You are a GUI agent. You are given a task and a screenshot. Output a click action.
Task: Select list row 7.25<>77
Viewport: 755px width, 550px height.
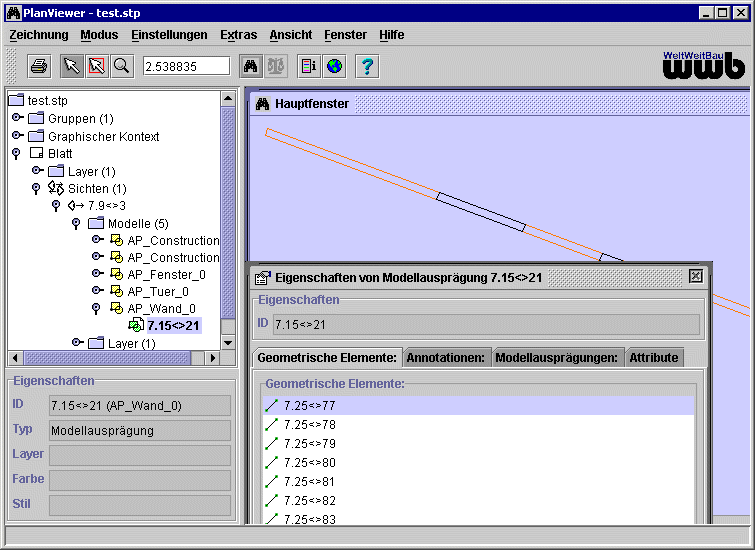pyautogui.click(x=479, y=406)
